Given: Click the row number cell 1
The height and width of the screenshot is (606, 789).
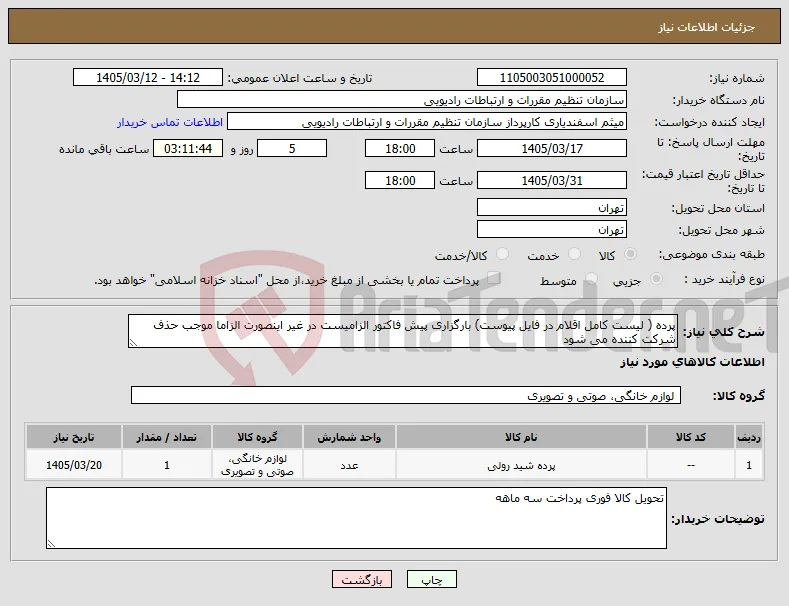Looking at the screenshot, I should point(749,465).
